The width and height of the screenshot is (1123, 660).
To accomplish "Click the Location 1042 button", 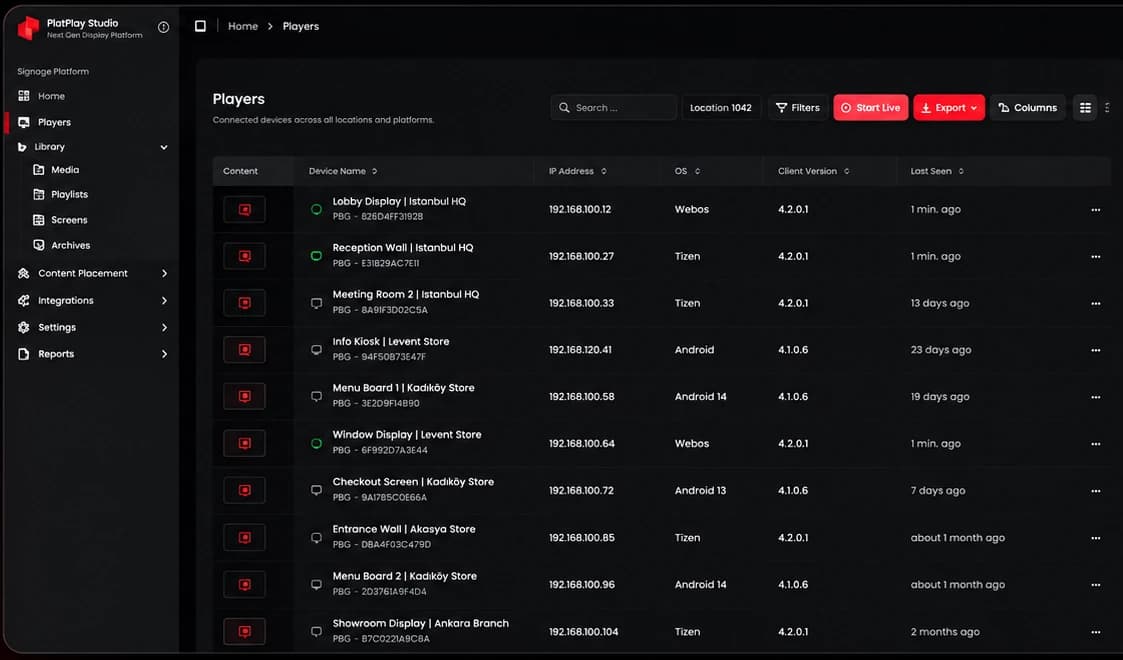I will [720, 107].
